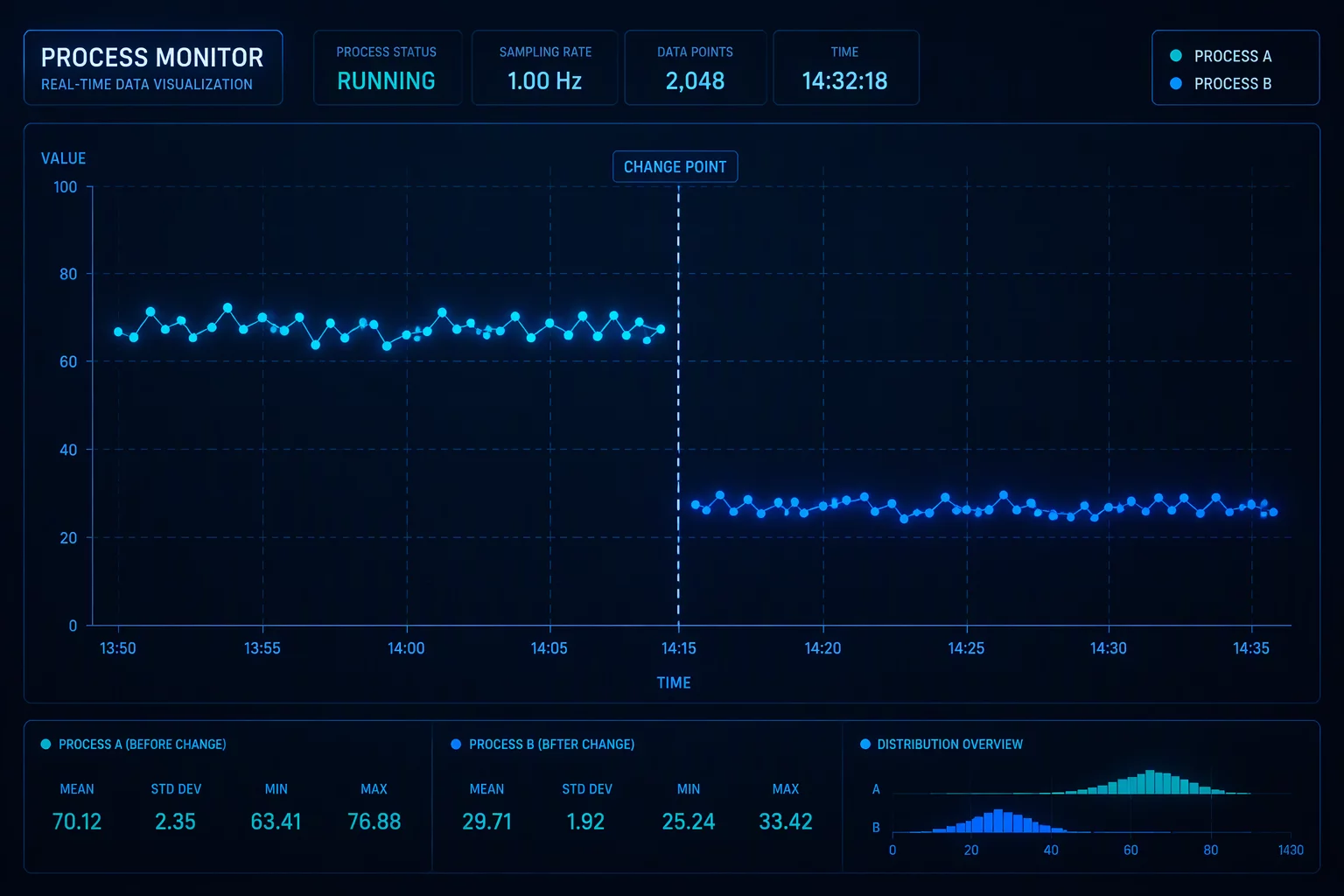Click distribution histogram row A
The width and height of the screenshot is (1344, 896).
(x=1090, y=782)
